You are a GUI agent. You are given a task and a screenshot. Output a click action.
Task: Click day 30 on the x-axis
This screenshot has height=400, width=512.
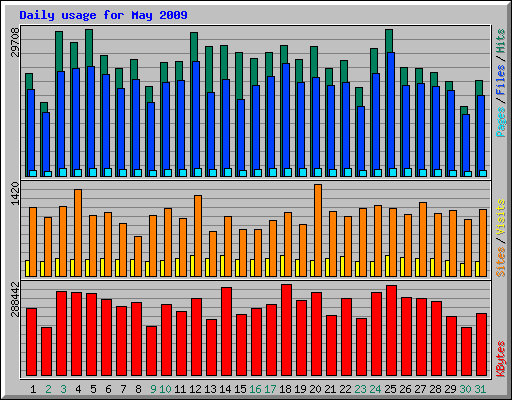[465, 389]
